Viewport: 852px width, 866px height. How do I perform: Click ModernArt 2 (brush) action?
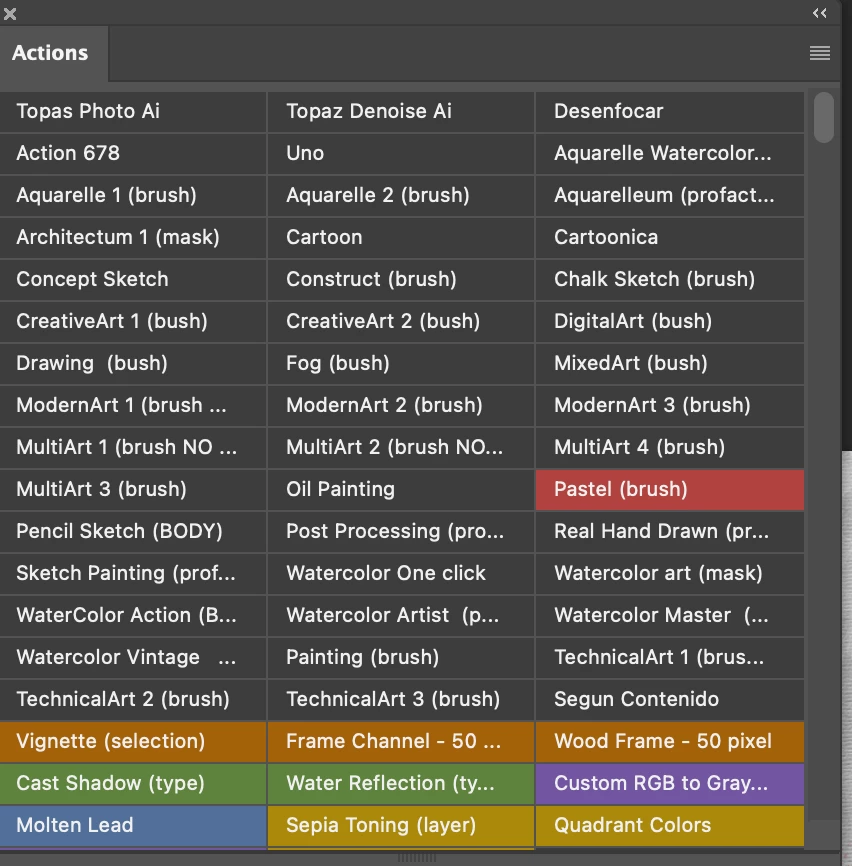coord(401,405)
